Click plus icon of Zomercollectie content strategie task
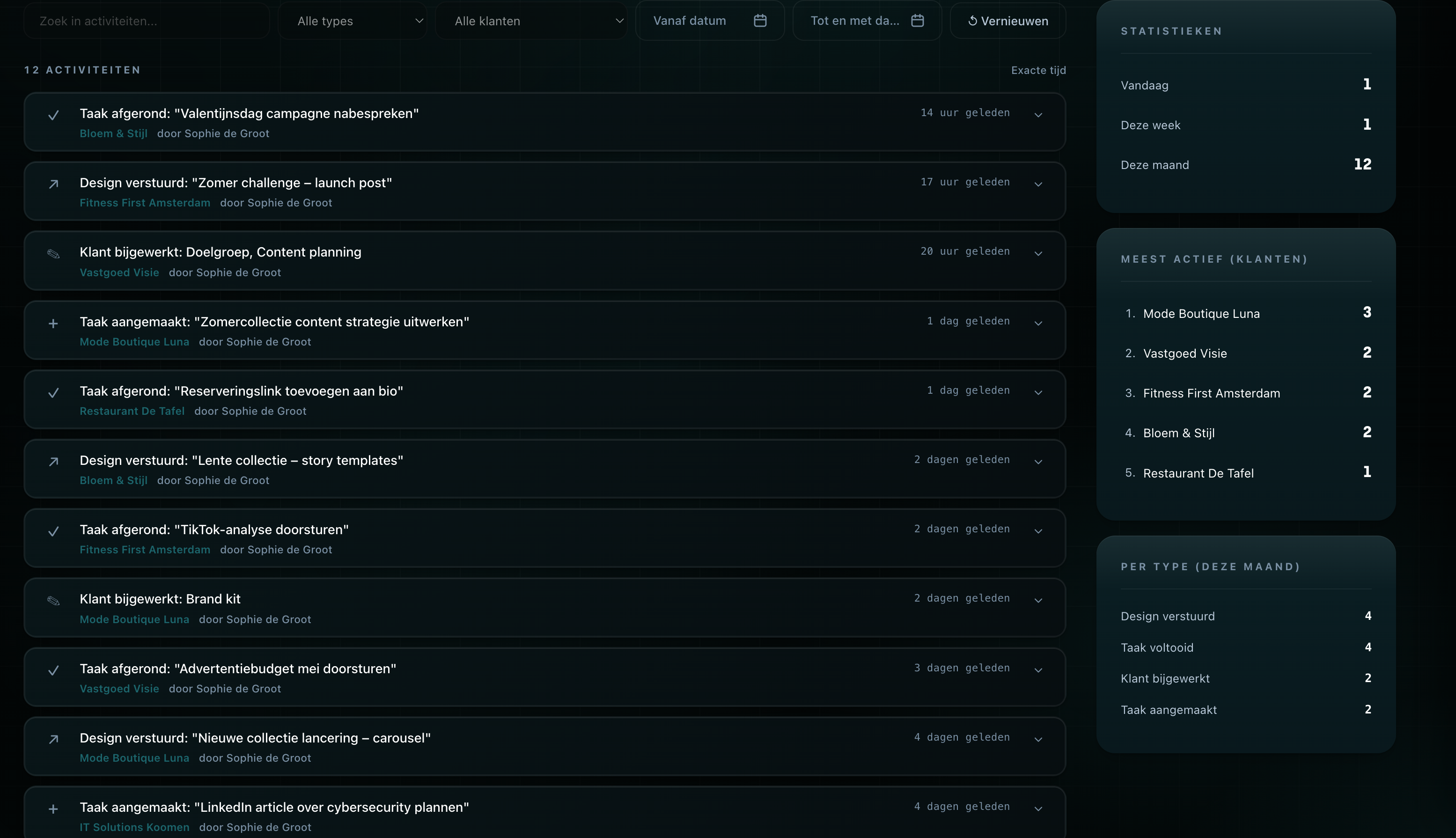The height and width of the screenshot is (838, 1456). click(53, 323)
